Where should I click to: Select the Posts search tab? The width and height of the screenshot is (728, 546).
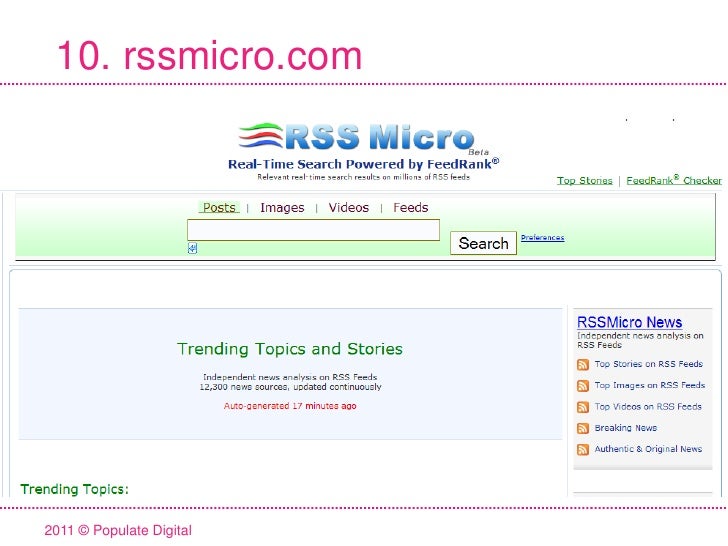coord(219,208)
